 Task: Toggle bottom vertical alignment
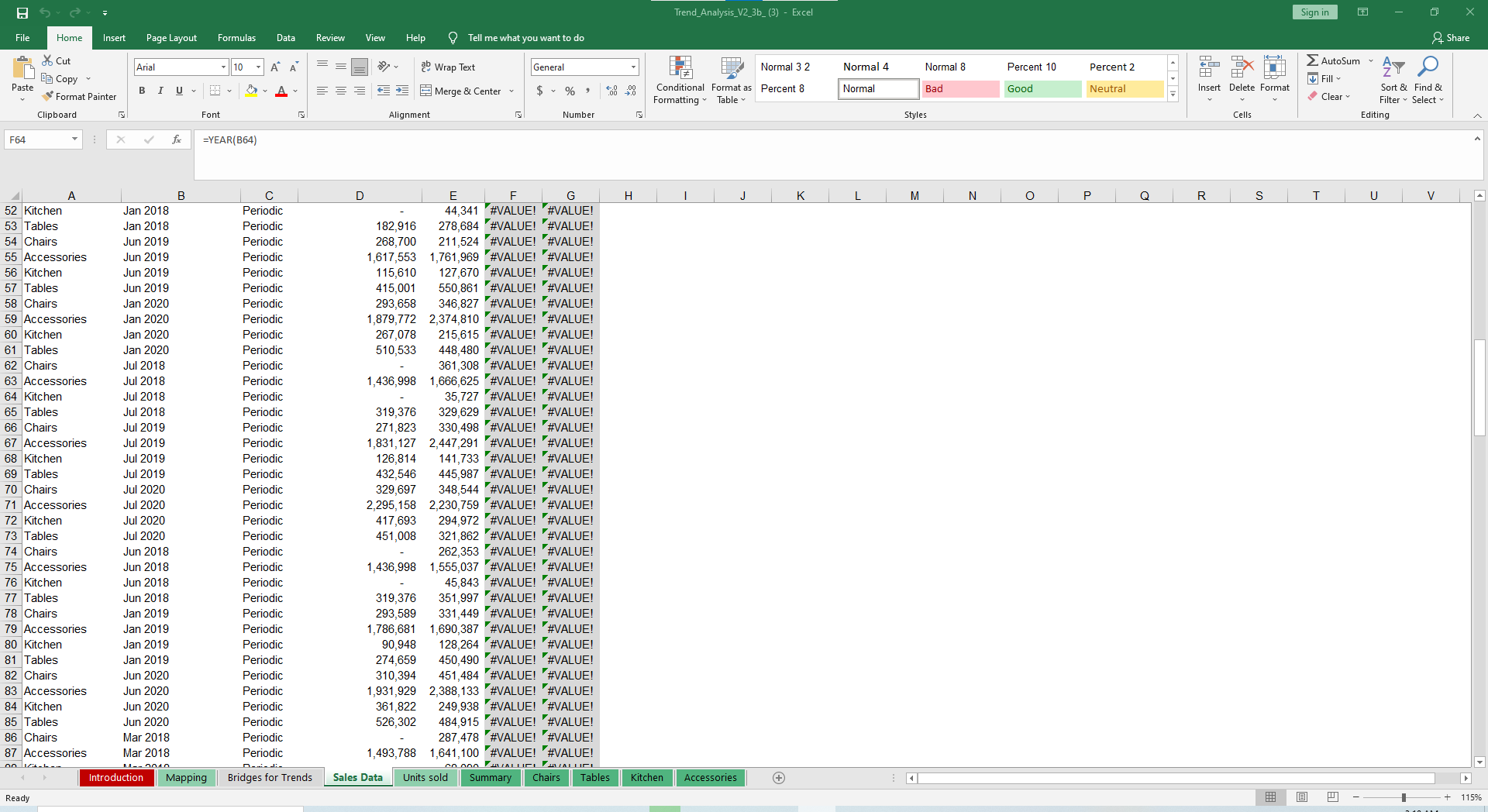pos(360,67)
